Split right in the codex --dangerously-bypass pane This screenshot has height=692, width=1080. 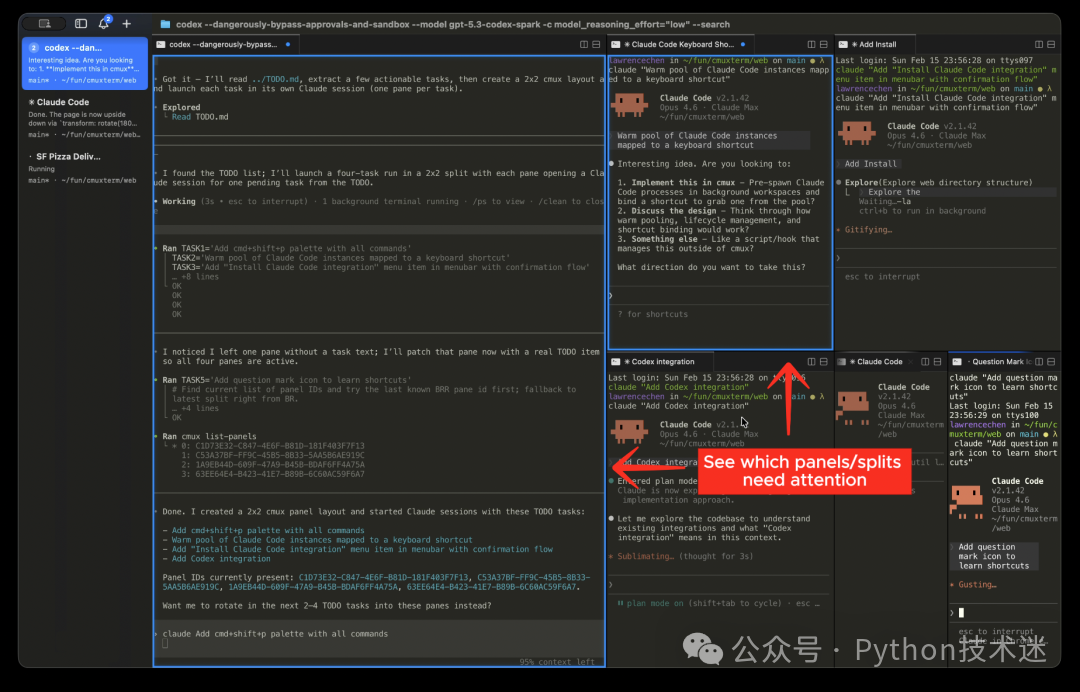(584, 44)
